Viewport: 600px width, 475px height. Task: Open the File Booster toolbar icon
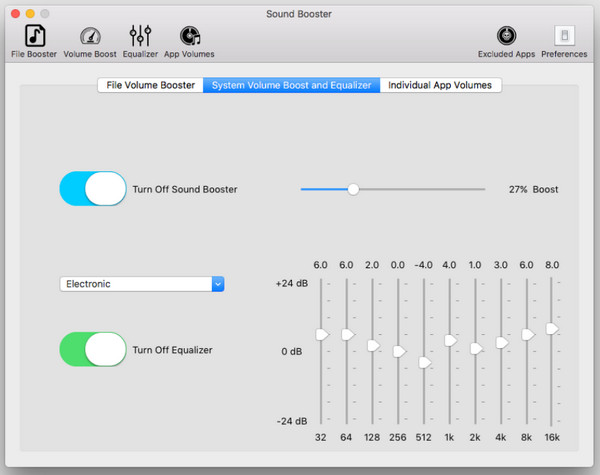click(34, 36)
